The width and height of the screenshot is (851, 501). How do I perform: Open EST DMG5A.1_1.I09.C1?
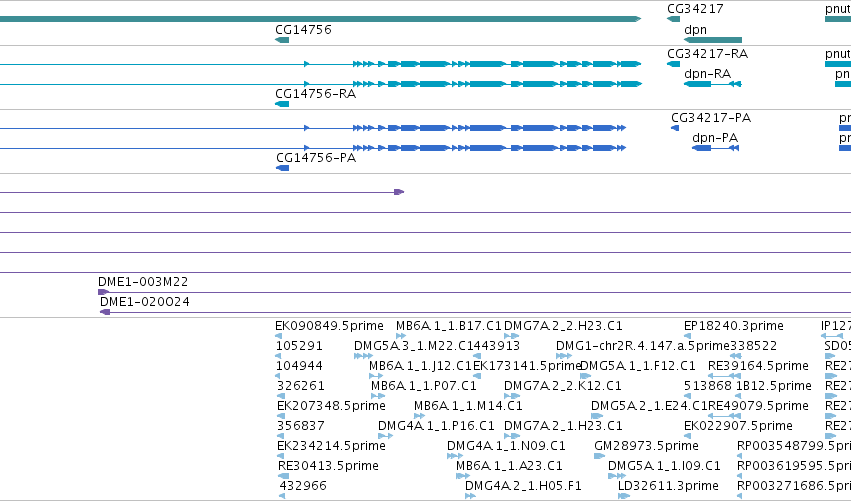pos(664,466)
